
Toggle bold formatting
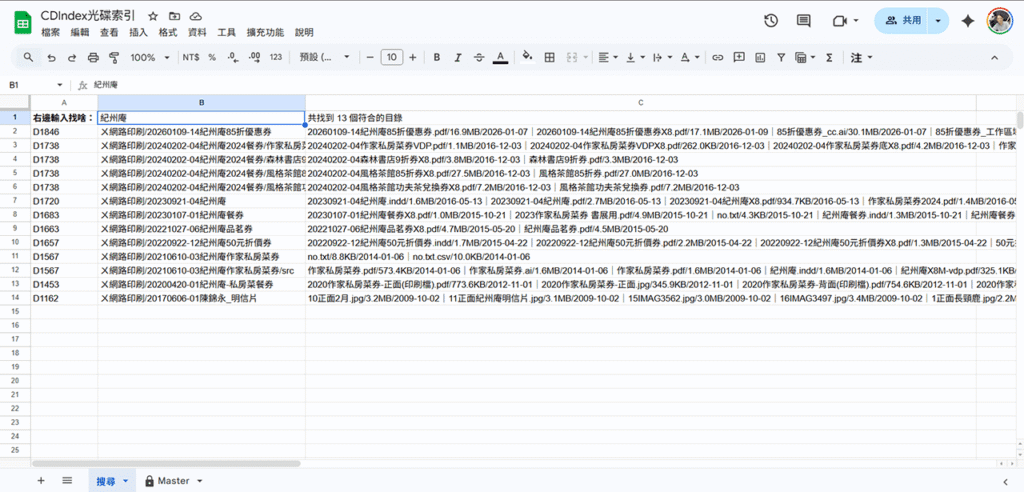[436, 58]
